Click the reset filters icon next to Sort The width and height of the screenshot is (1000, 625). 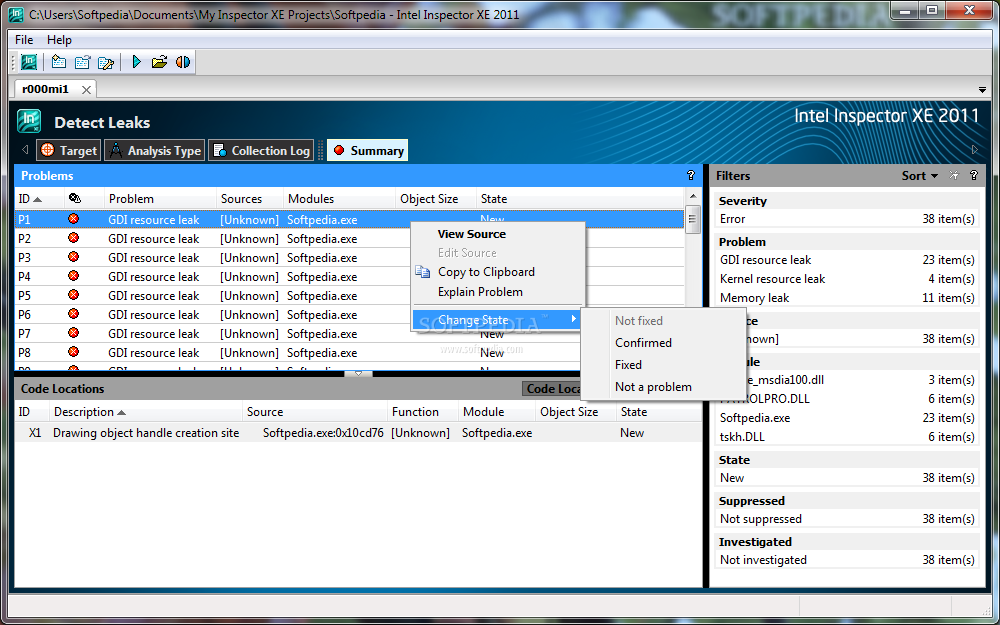954,175
